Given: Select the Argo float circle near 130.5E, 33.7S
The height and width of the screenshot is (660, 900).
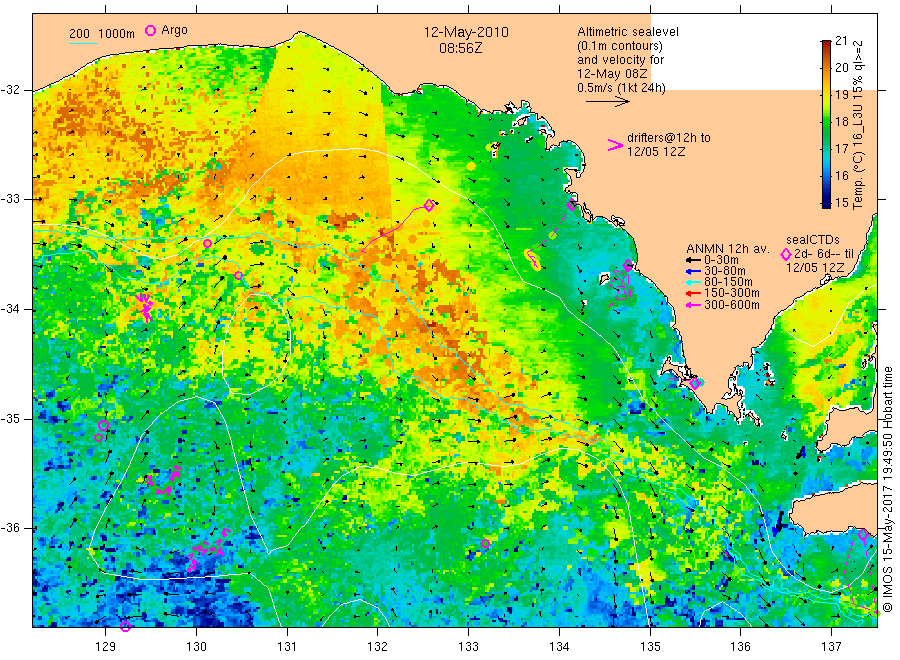Looking at the screenshot, I should click(x=238, y=276).
